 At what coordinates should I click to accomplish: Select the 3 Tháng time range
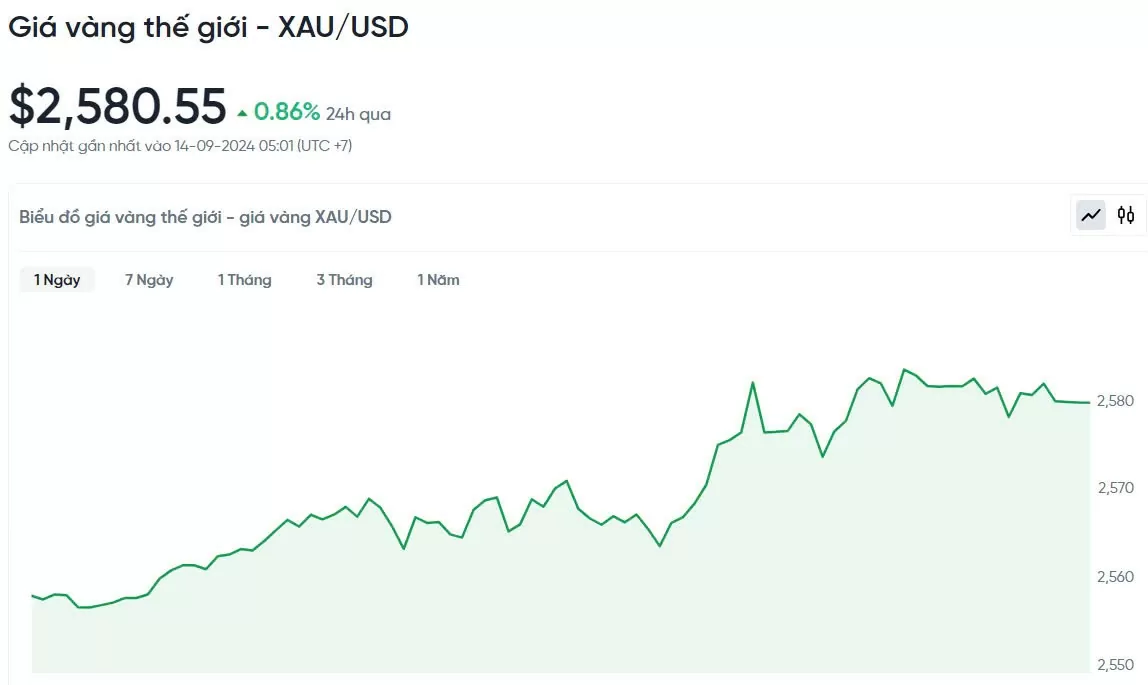pos(344,280)
